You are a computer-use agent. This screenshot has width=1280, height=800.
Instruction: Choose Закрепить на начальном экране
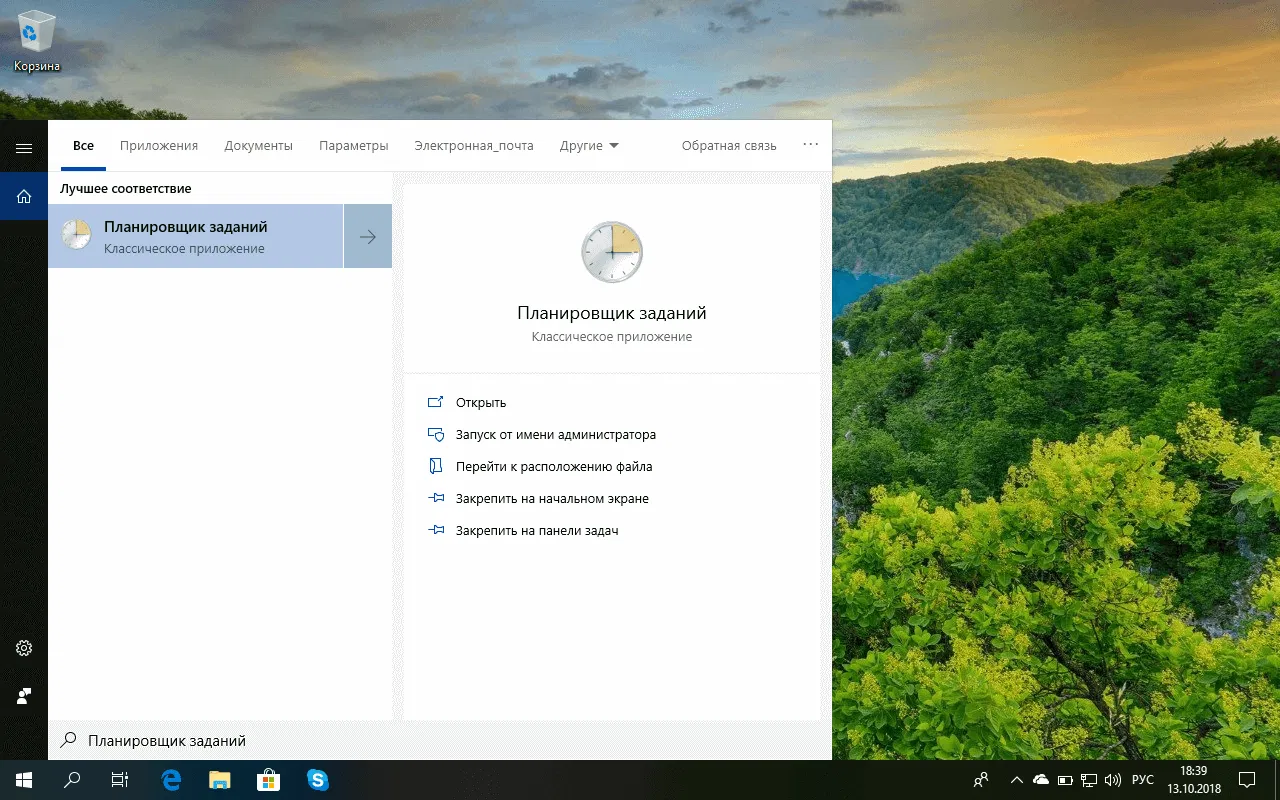[x=538, y=499]
